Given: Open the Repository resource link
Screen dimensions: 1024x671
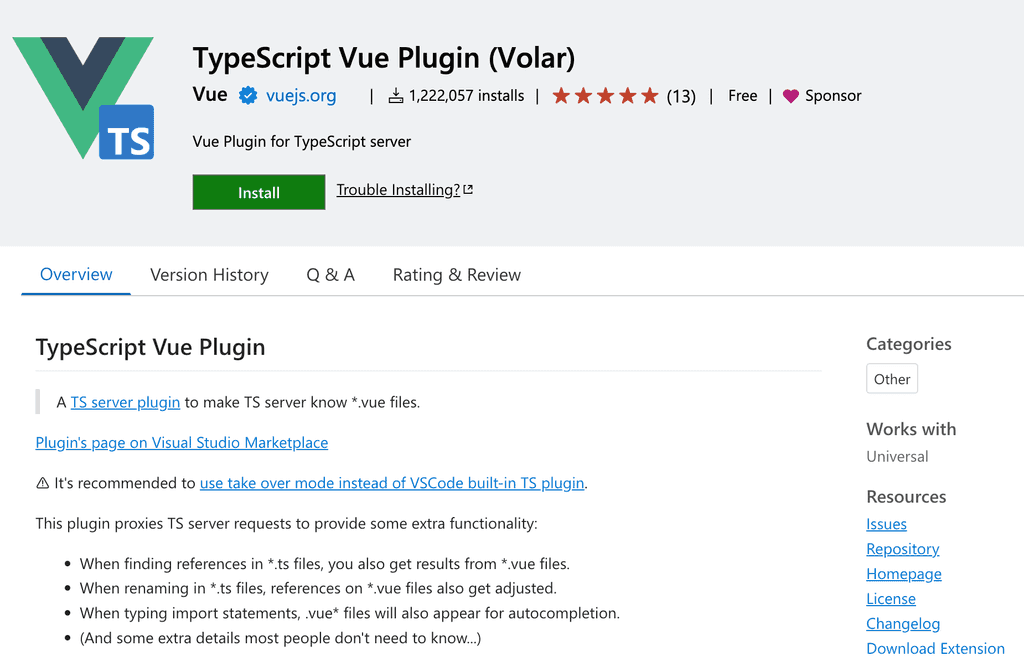Looking at the screenshot, I should pos(902,549).
